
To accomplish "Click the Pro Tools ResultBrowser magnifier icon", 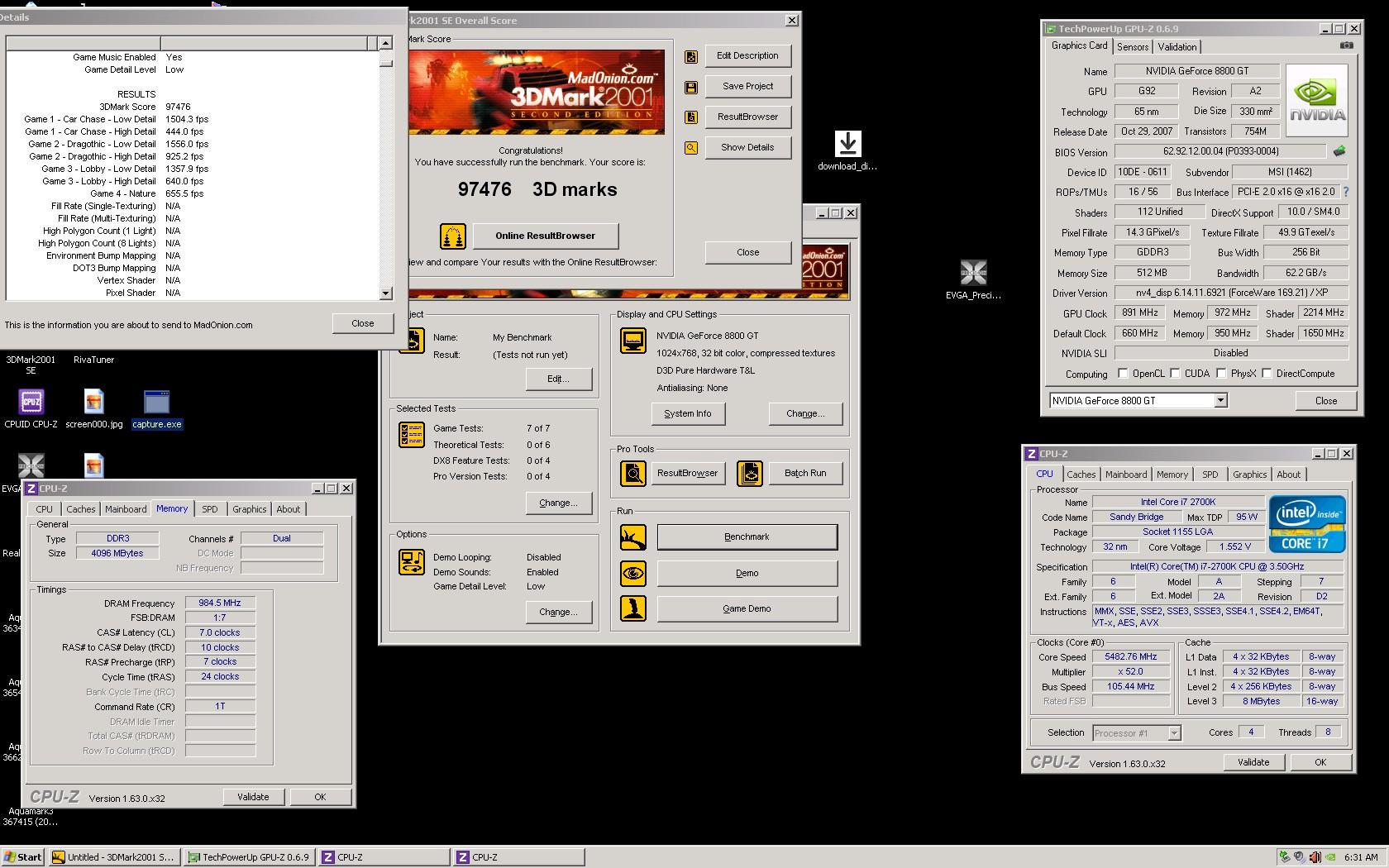I will (633, 474).
